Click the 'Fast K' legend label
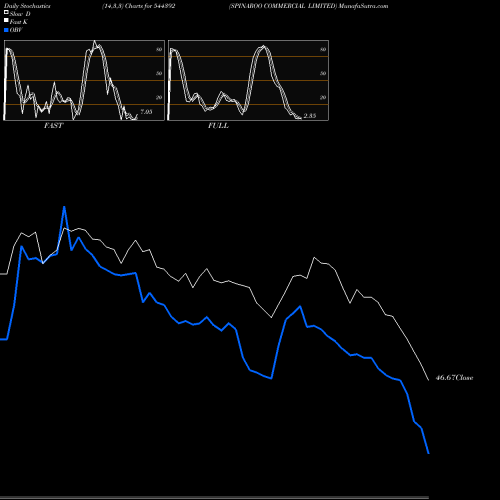500x500 pixels. pos(19,22)
